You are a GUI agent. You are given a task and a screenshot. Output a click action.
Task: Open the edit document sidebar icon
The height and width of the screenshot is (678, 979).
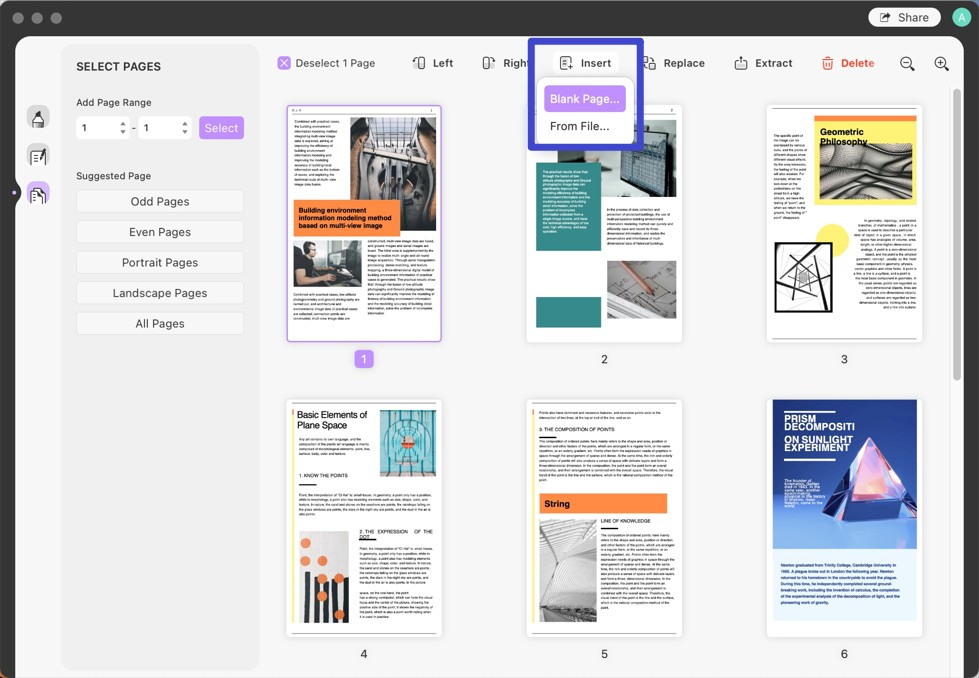tap(38, 155)
